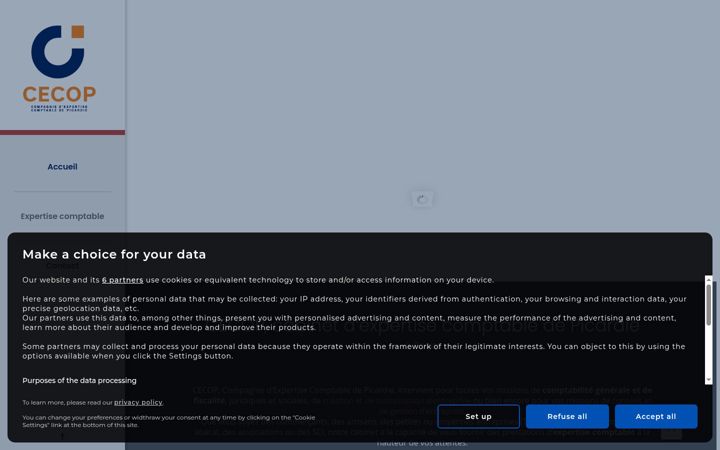The height and width of the screenshot is (450, 720).
Task: Click the CECOP logo
Action: [59, 68]
